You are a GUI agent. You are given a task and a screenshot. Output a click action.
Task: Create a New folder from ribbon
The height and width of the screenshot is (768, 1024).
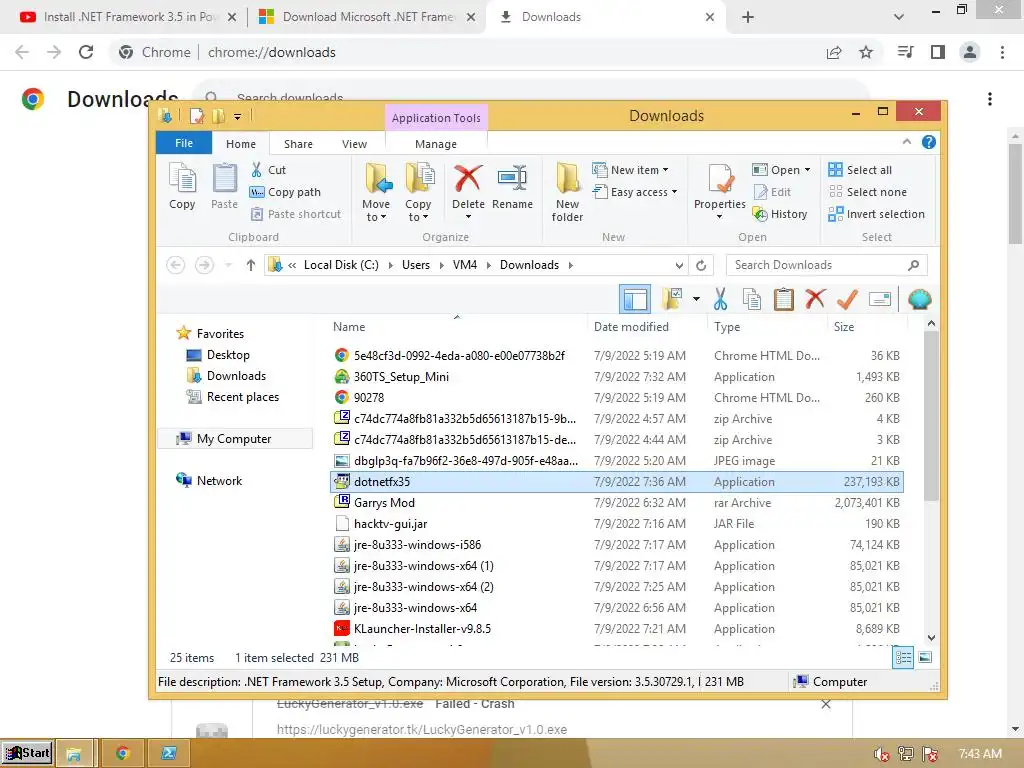[x=567, y=192]
